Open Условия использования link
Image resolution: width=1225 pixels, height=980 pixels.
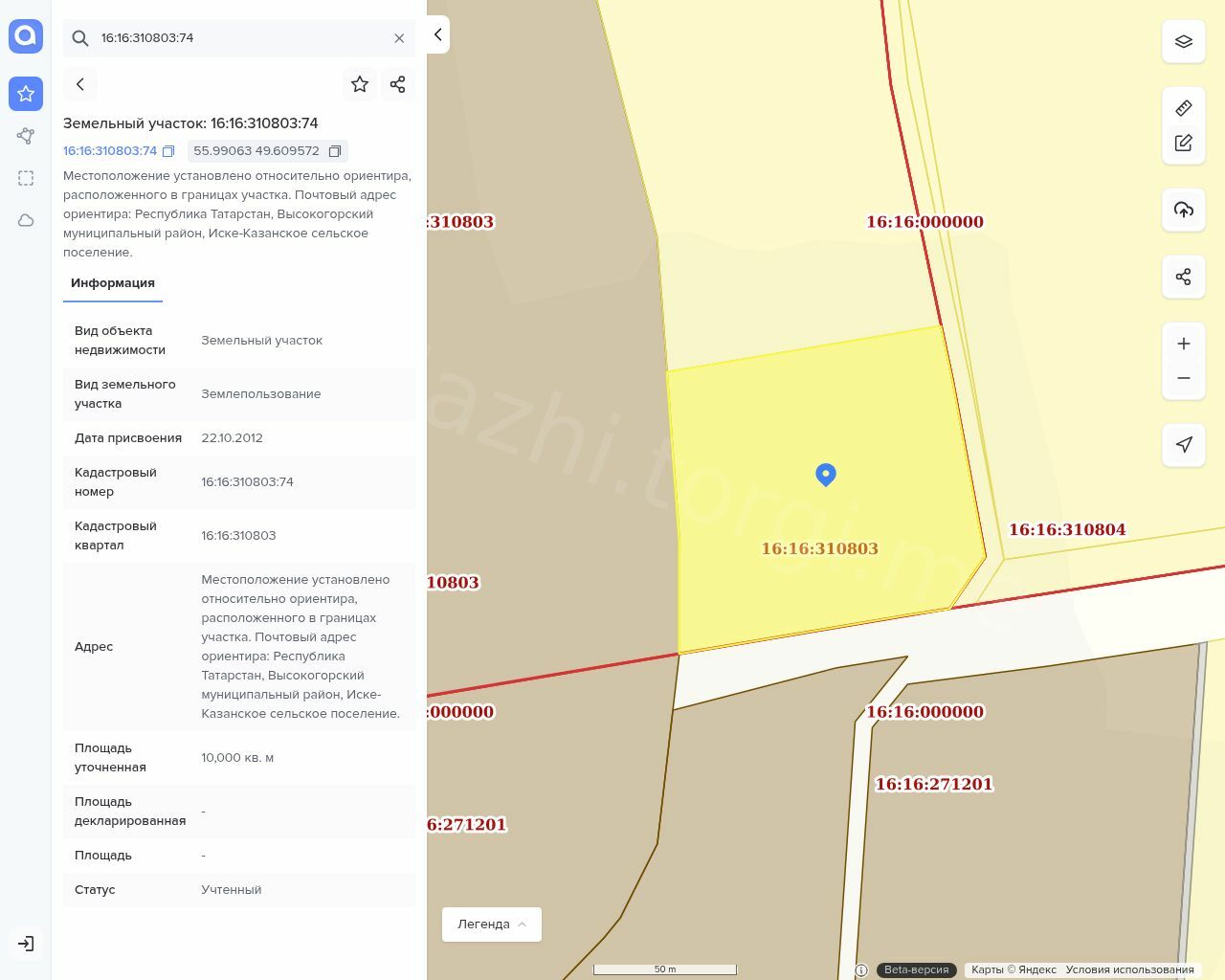tap(1129, 969)
